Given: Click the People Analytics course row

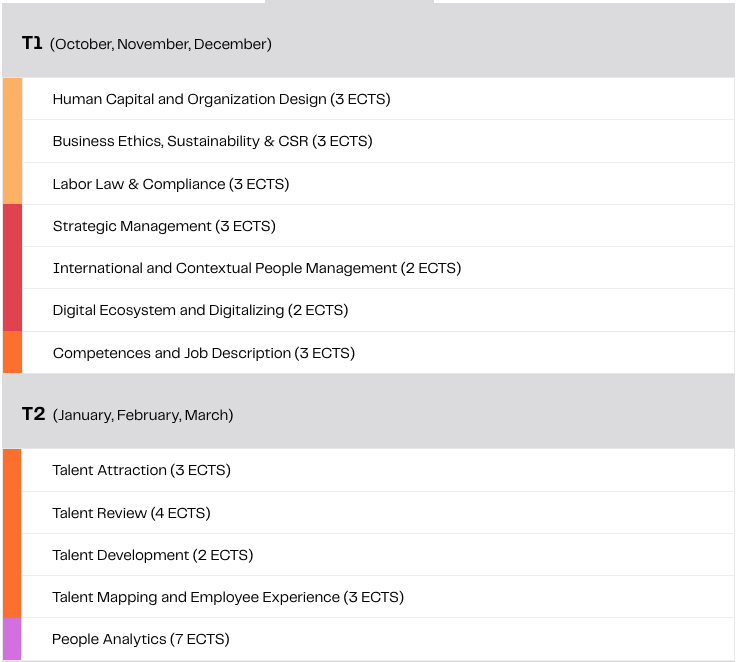Looking at the screenshot, I should click(x=140, y=639).
